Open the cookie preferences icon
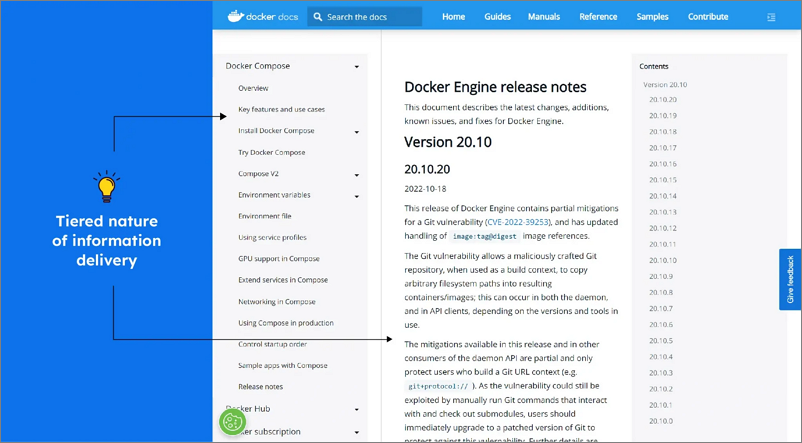 pyautogui.click(x=233, y=422)
